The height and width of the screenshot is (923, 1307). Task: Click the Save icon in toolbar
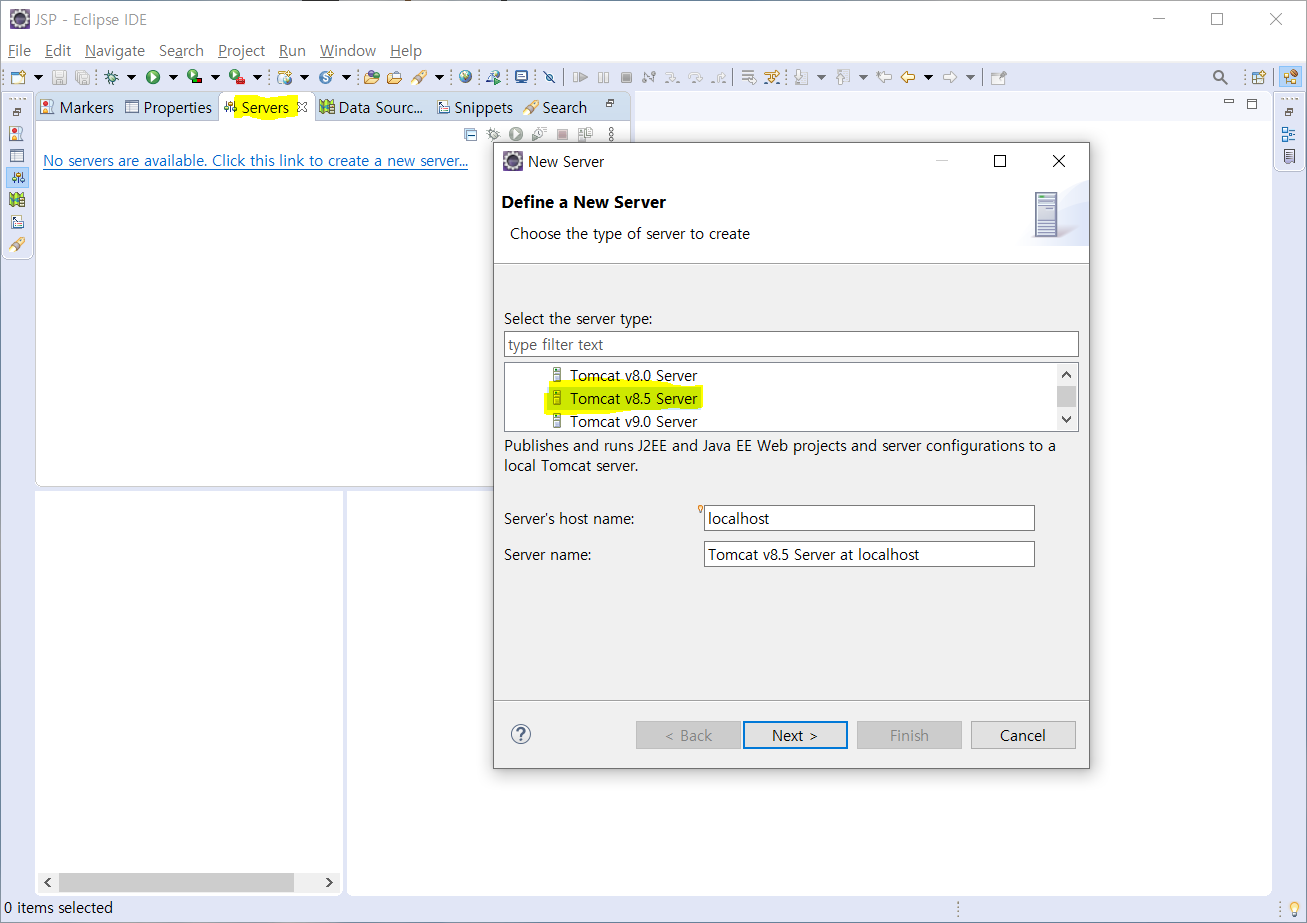tap(59, 77)
